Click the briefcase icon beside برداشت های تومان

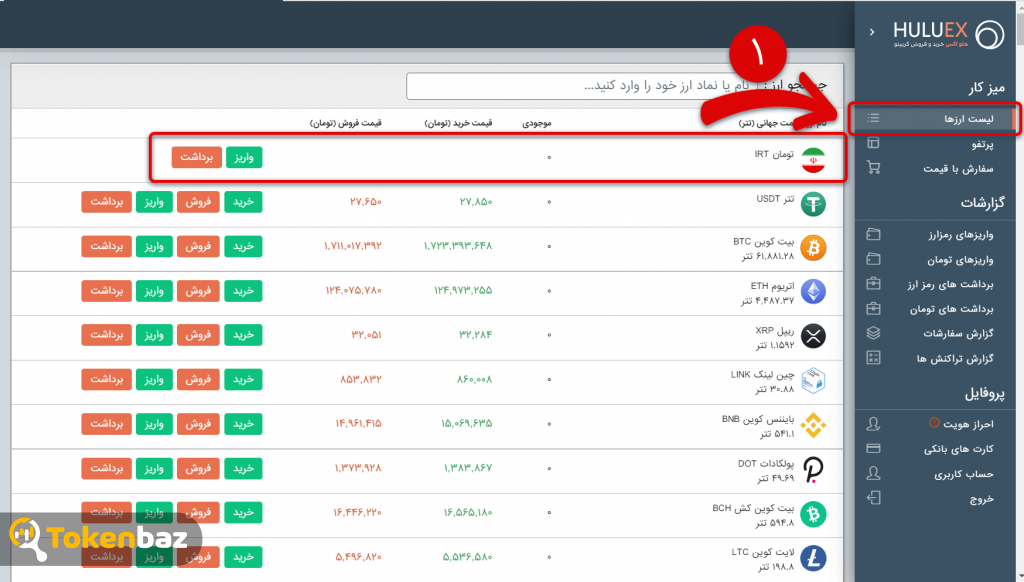873,308
